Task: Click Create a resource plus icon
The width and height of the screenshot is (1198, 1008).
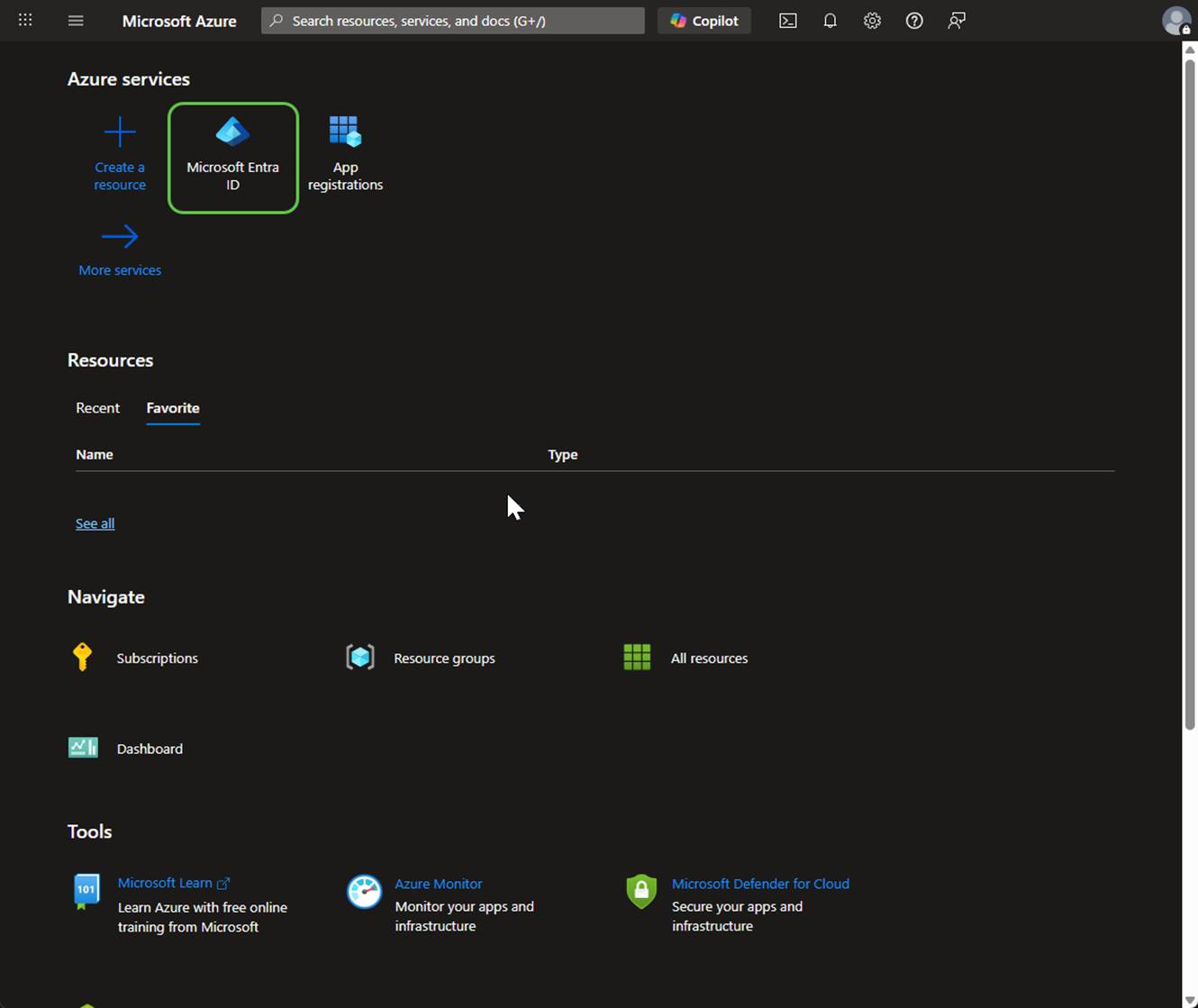Action: coord(120,132)
